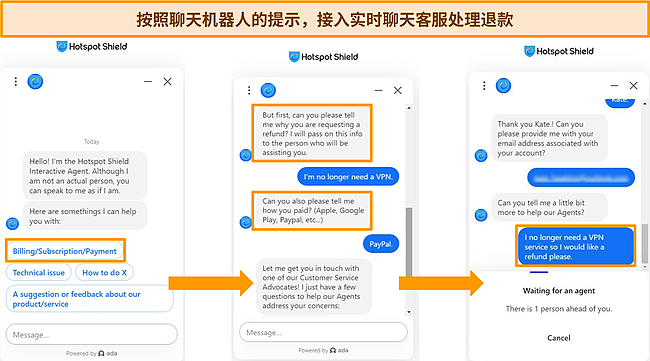Click scrollbar thumb in middle chat

409,242
